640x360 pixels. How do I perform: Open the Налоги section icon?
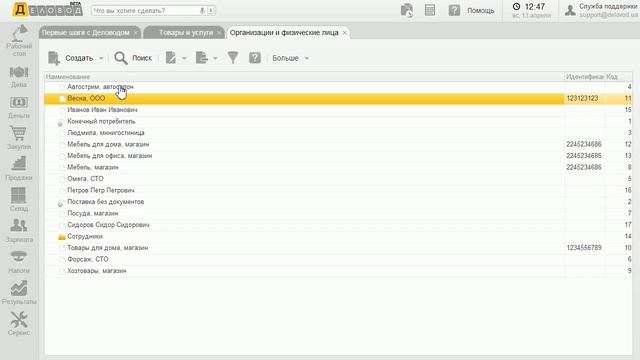pos(19,257)
